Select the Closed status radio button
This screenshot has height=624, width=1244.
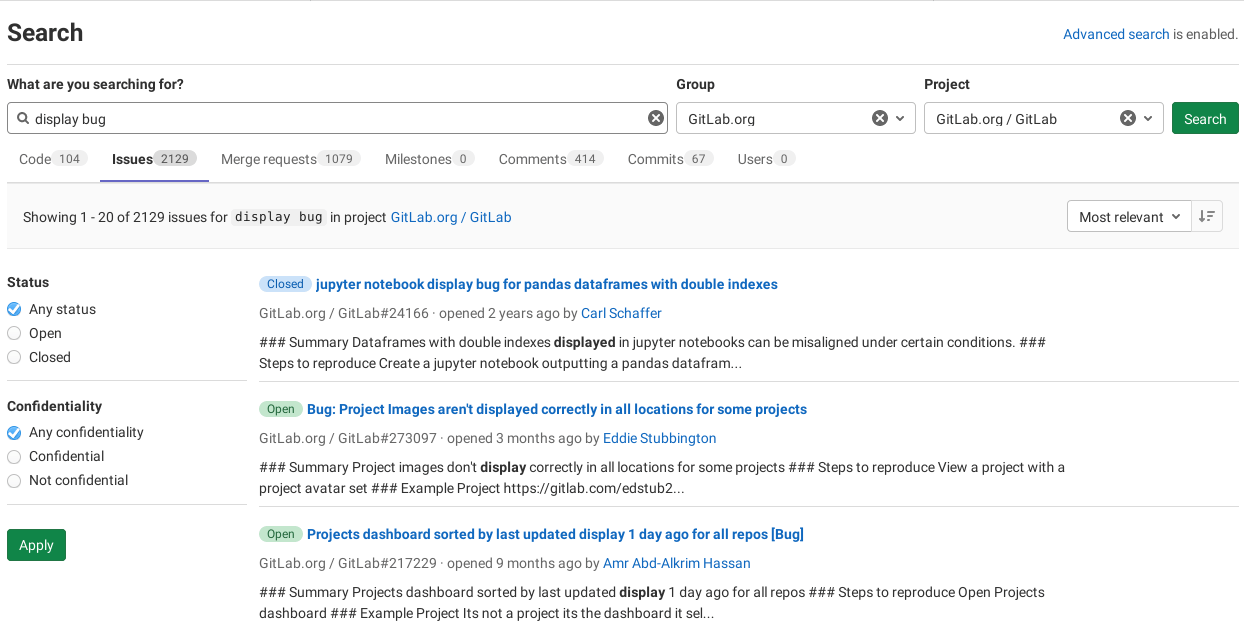pos(14,357)
